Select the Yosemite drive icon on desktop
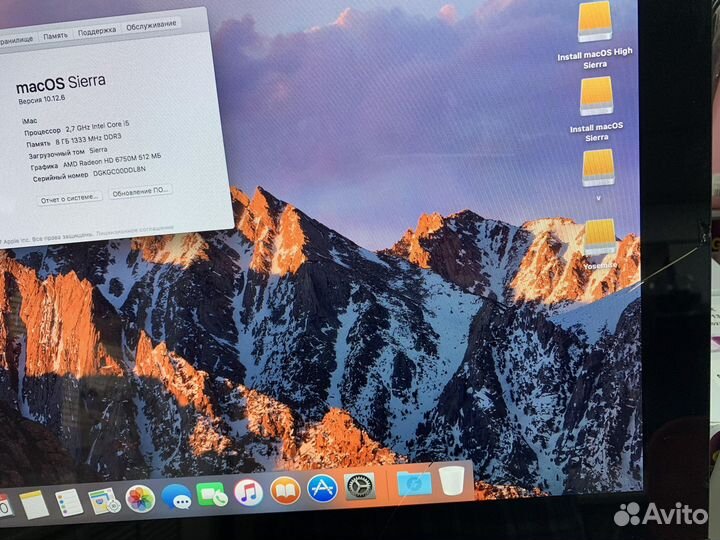Image resolution: width=720 pixels, height=540 pixels. [x=599, y=237]
